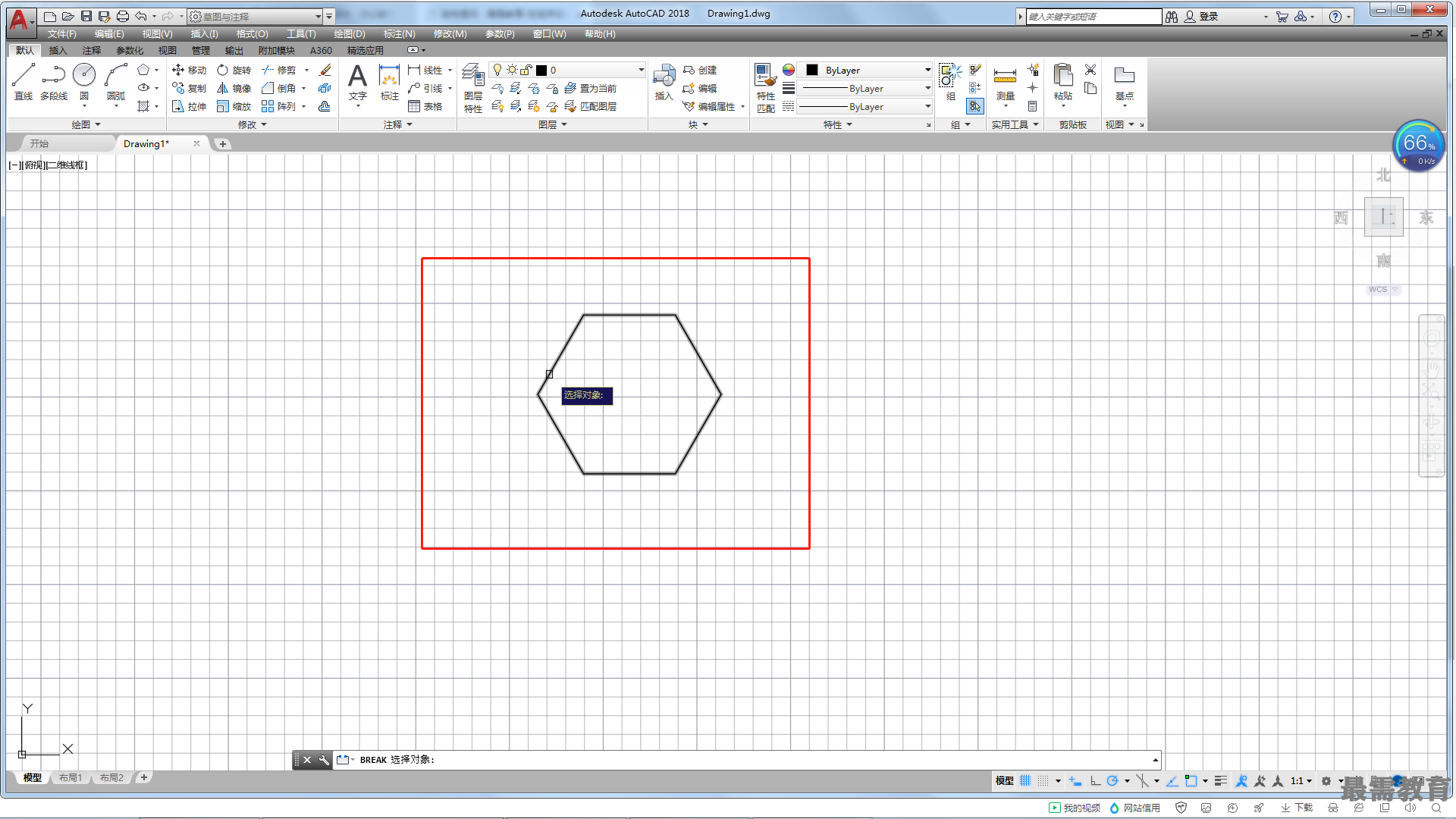Click the Plot/Print icon in quick access toolbar
The height and width of the screenshot is (819, 1456).
click(123, 16)
